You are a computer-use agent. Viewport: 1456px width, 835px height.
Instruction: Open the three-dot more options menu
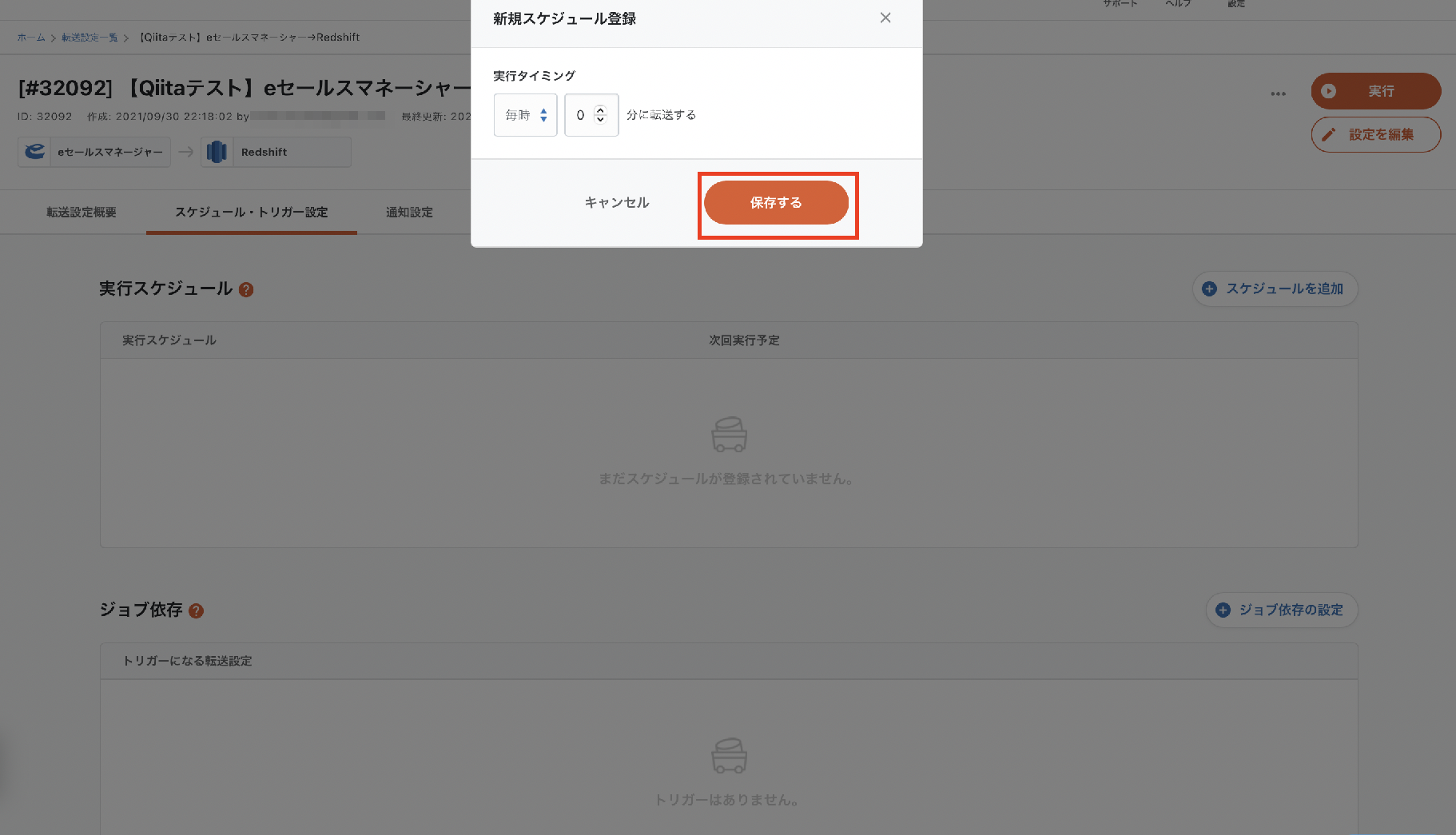click(1279, 93)
